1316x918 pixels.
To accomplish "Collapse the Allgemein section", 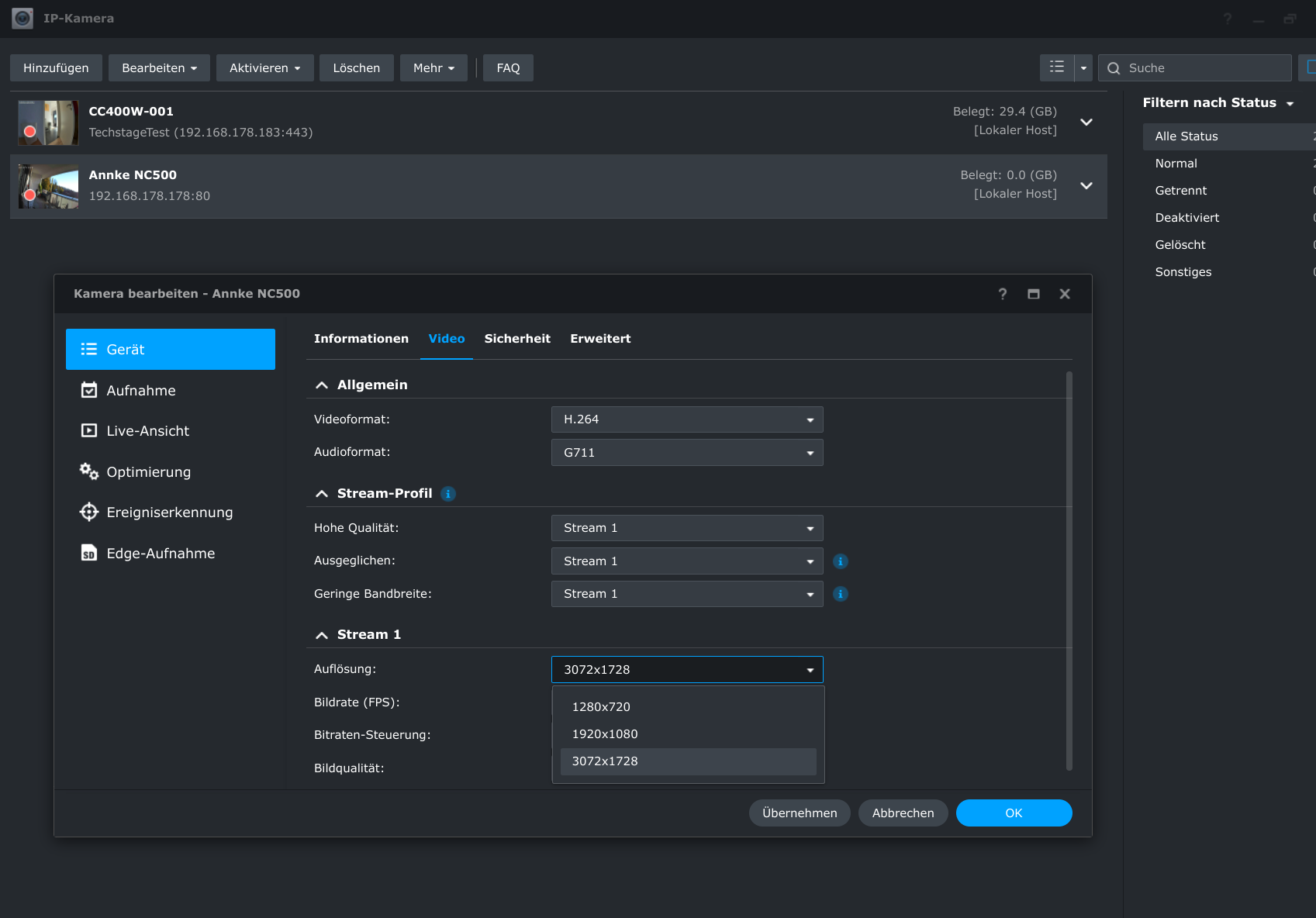I will point(322,385).
